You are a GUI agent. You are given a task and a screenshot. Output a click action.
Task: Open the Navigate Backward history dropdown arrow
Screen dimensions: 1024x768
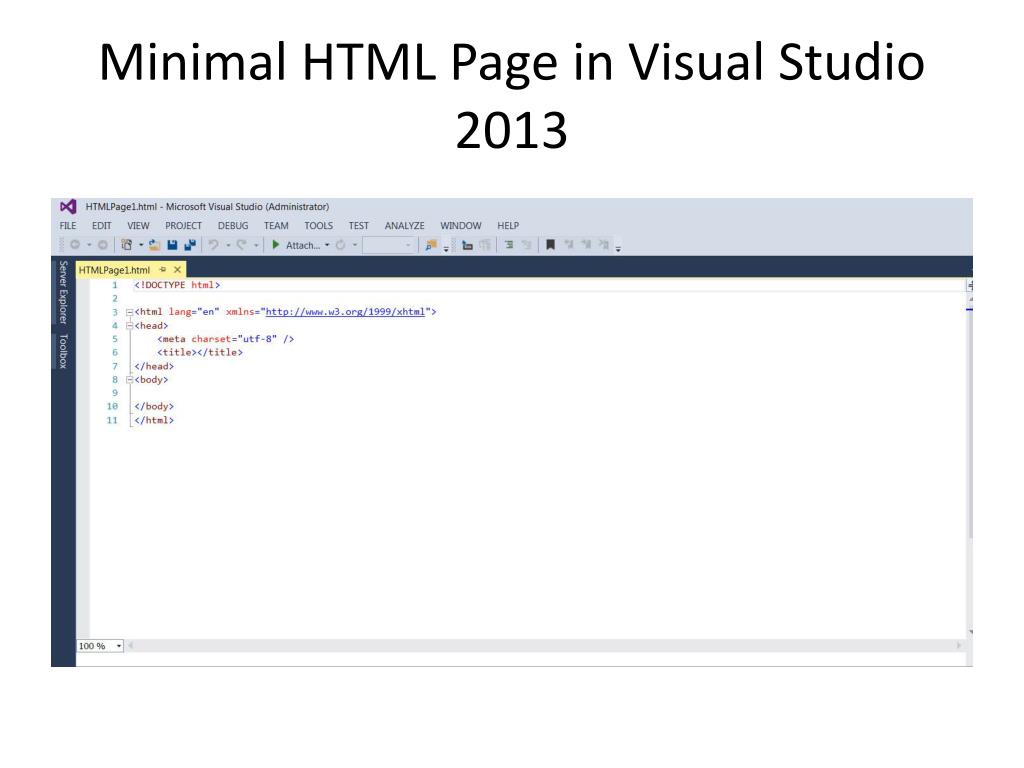(89, 245)
